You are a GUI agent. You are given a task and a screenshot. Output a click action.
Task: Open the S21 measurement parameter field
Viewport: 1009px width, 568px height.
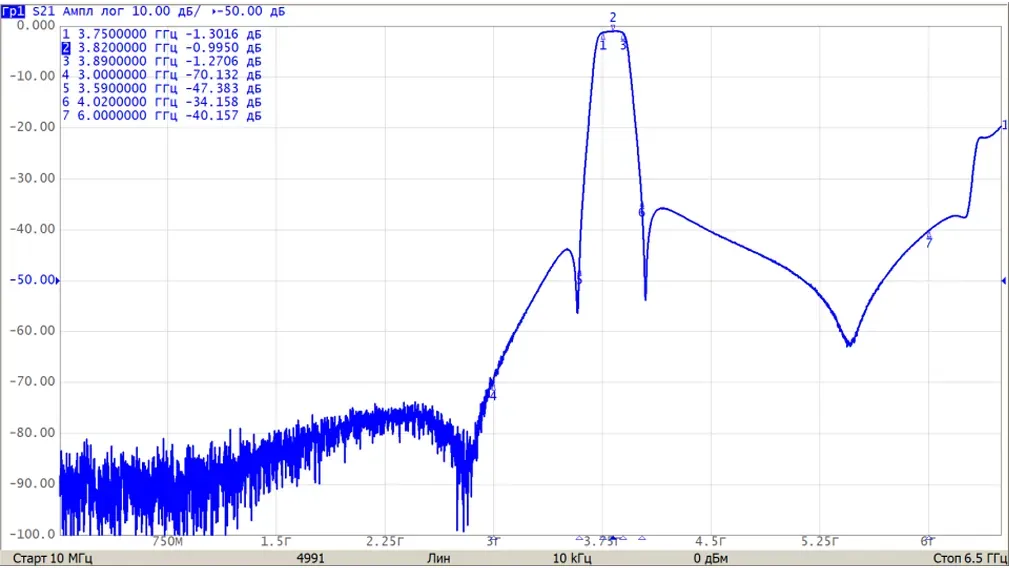point(44,11)
